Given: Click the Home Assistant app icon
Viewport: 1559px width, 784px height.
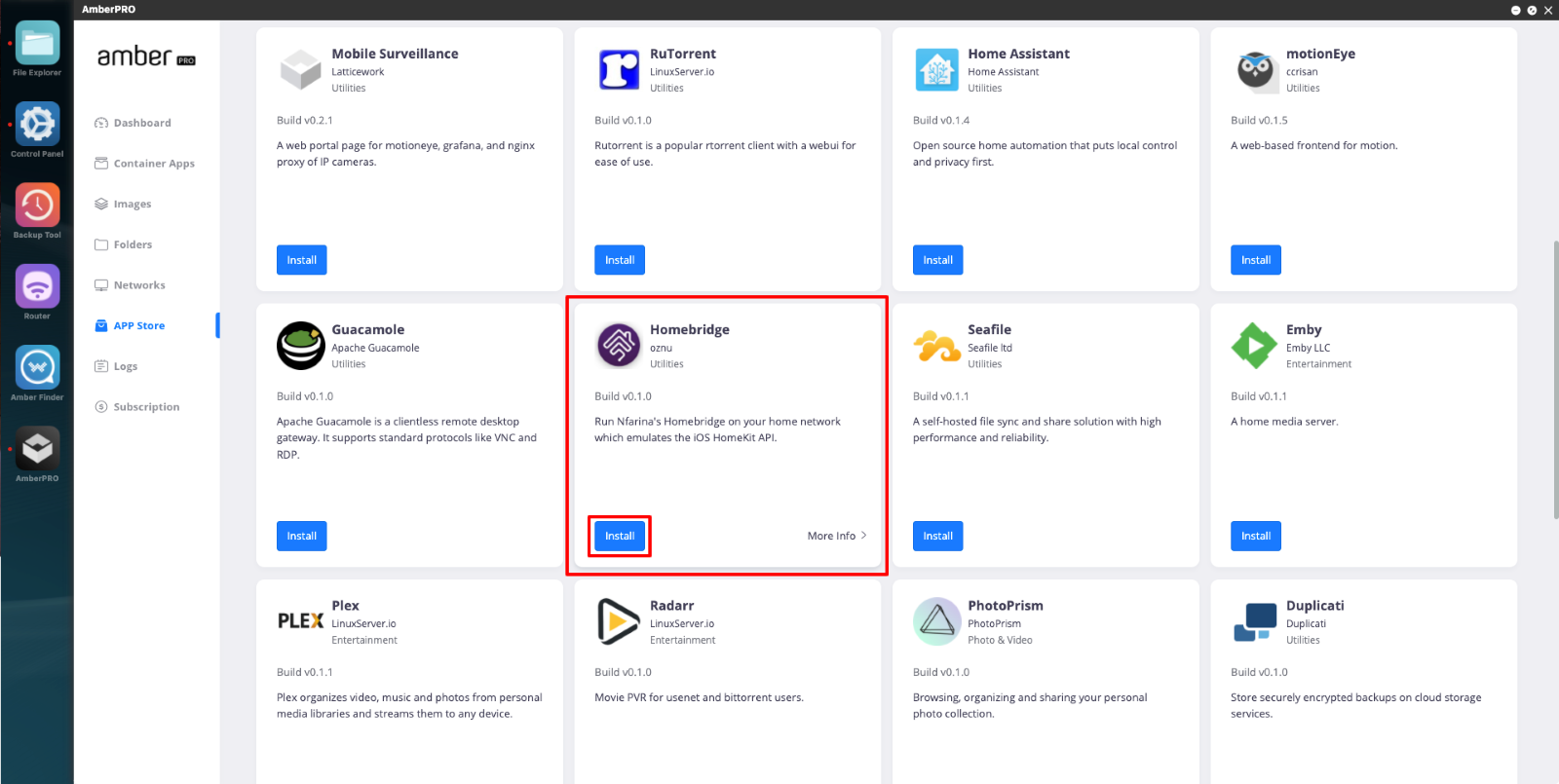Looking at the screenshot, I should click(936, 70).
